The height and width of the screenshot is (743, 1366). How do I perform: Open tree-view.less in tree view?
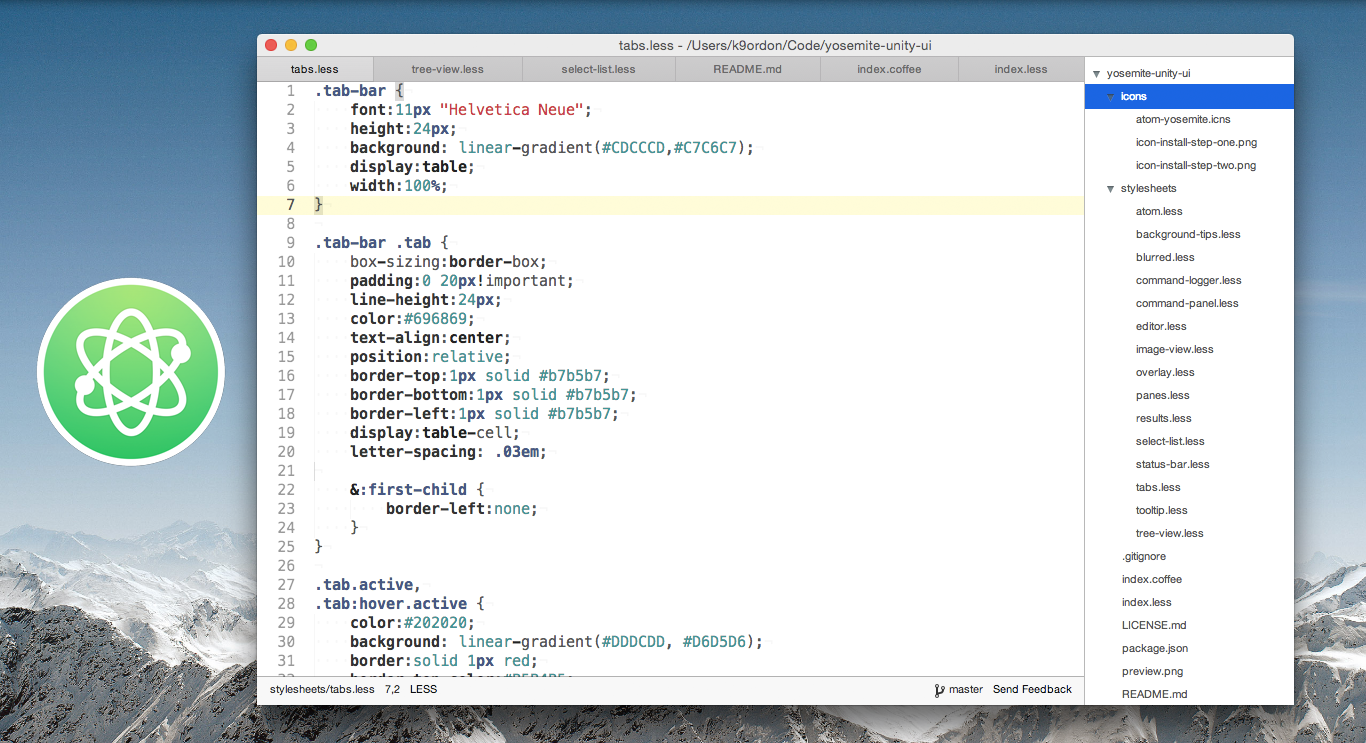tap(1170, 533)
